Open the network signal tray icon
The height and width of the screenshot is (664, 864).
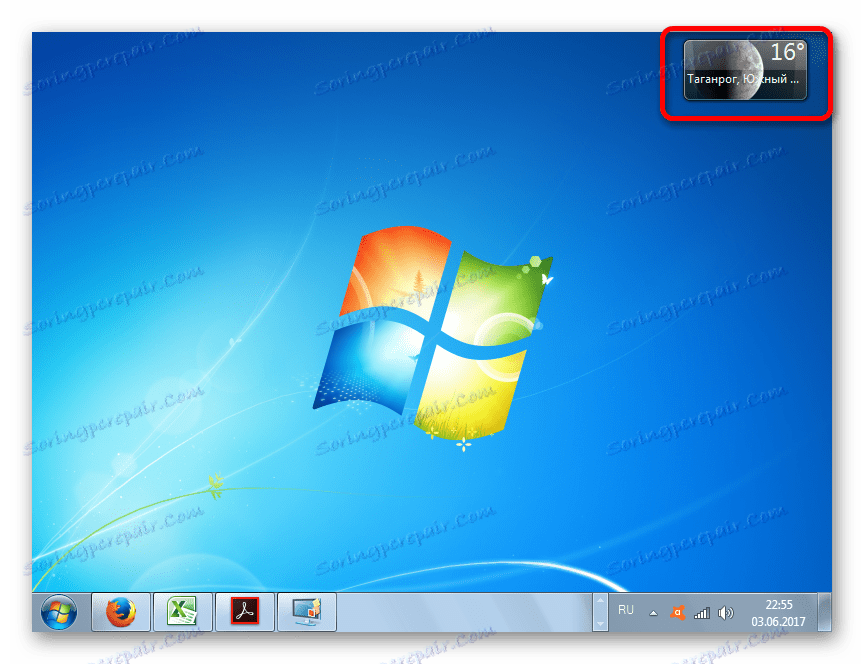(701, 613)
